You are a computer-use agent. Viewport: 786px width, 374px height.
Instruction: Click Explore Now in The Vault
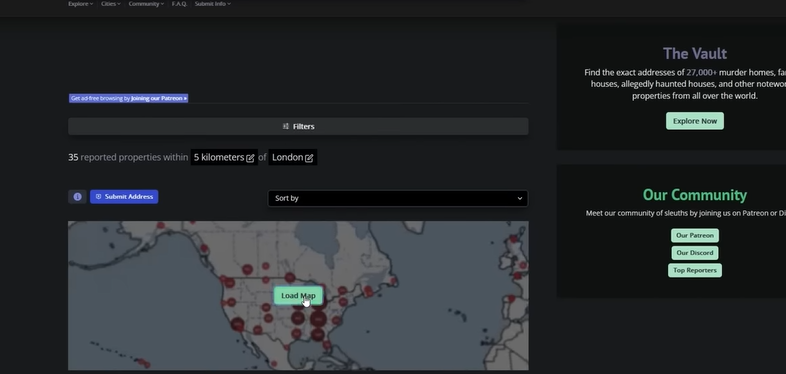pyautogui.click(x=695, y=121)
